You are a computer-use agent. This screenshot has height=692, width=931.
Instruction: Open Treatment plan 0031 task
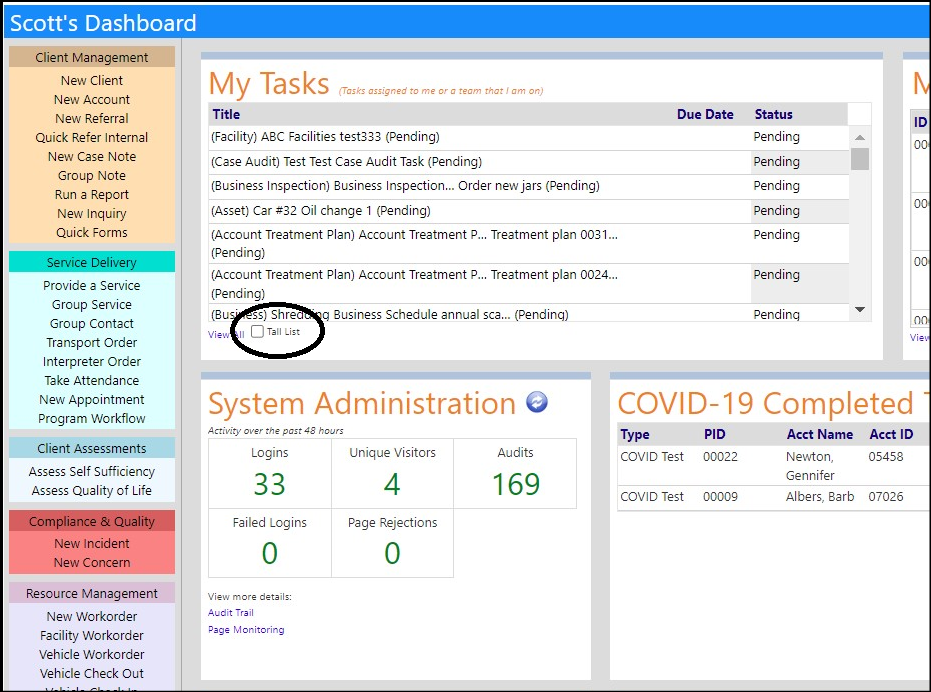(414, 244)
